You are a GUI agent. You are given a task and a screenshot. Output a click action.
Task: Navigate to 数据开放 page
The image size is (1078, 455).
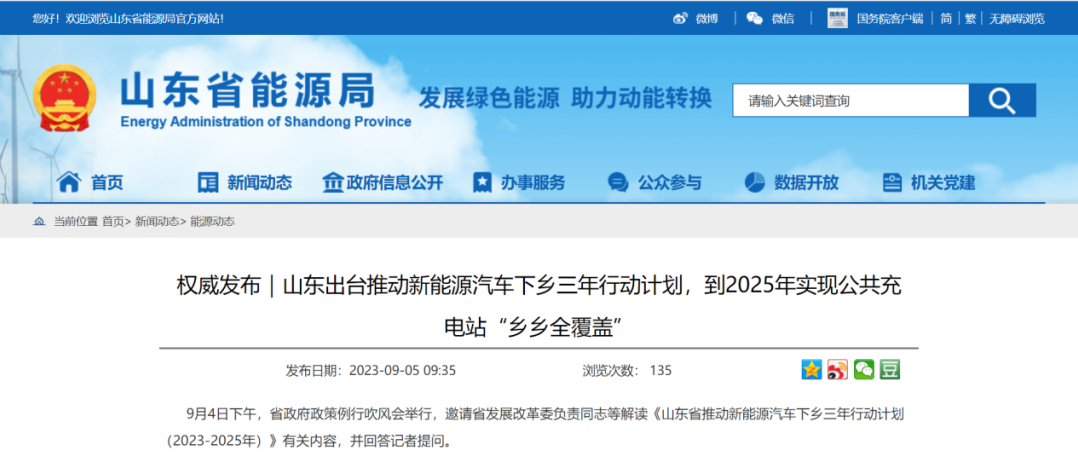[x=792, y=182]
